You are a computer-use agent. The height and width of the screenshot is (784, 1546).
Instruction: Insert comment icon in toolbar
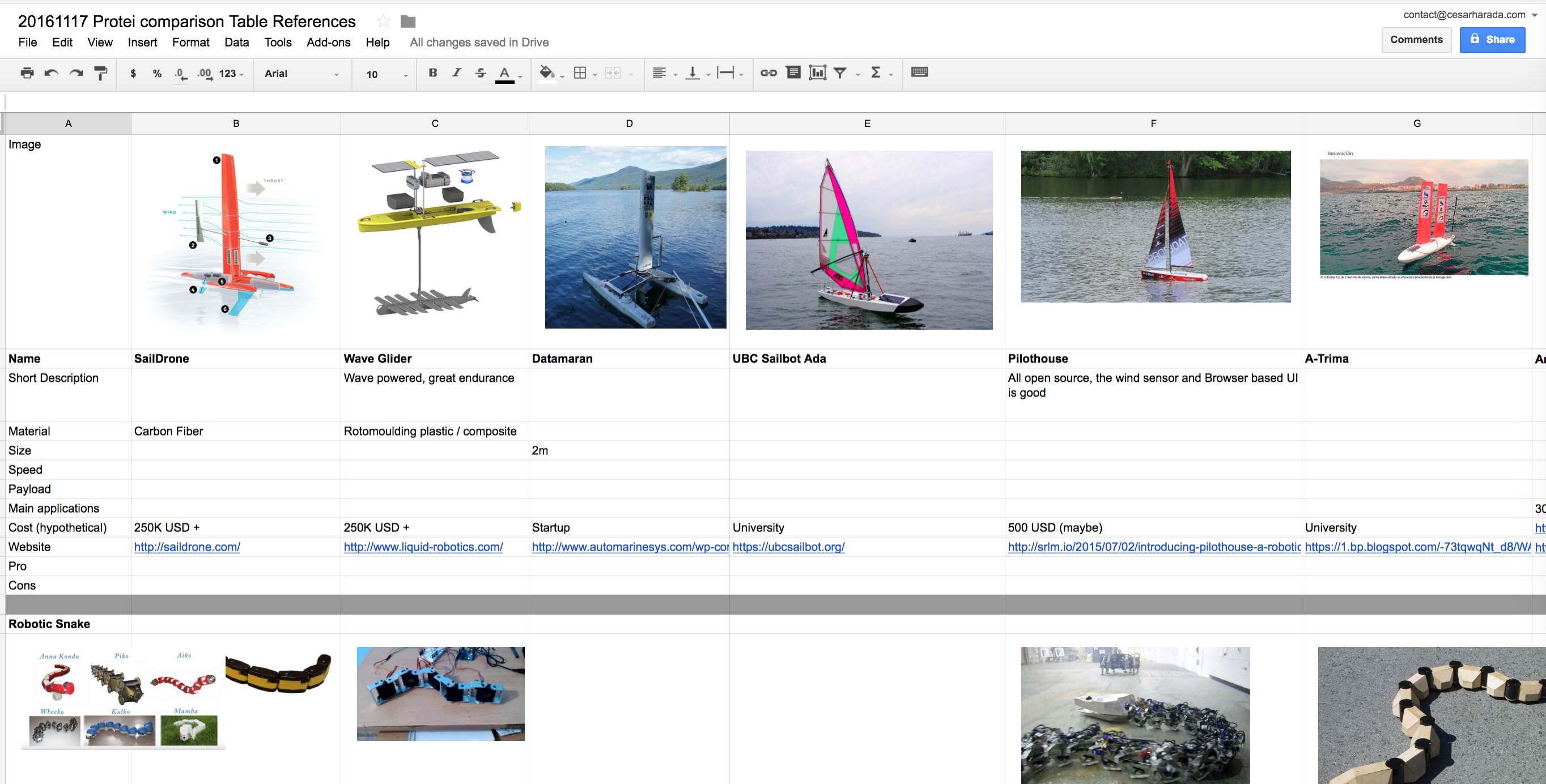[793, 73]
